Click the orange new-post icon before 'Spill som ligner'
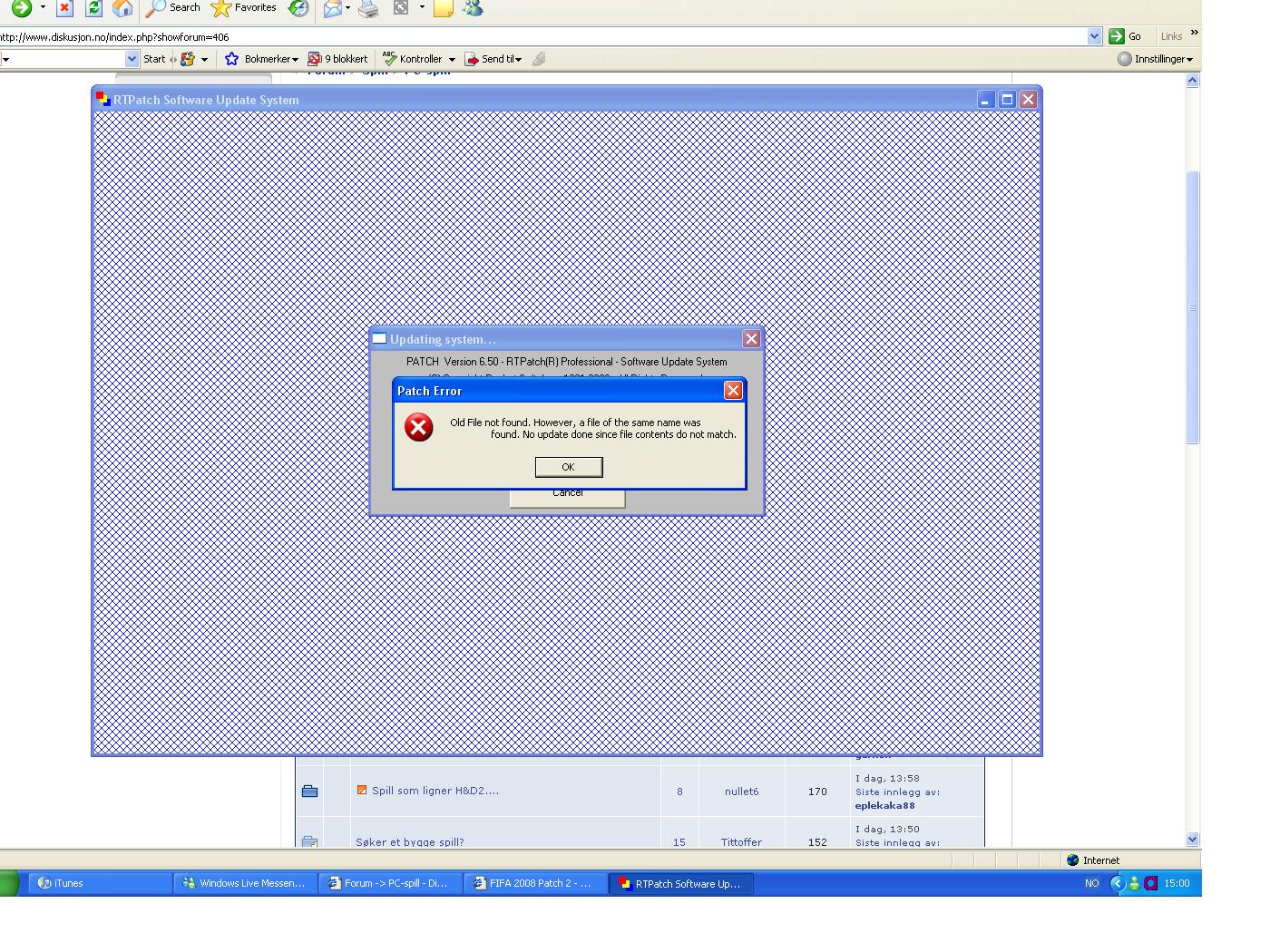The width and height of the screenshot is (1270, 952). pyautogui.click(x=362, y=790)
